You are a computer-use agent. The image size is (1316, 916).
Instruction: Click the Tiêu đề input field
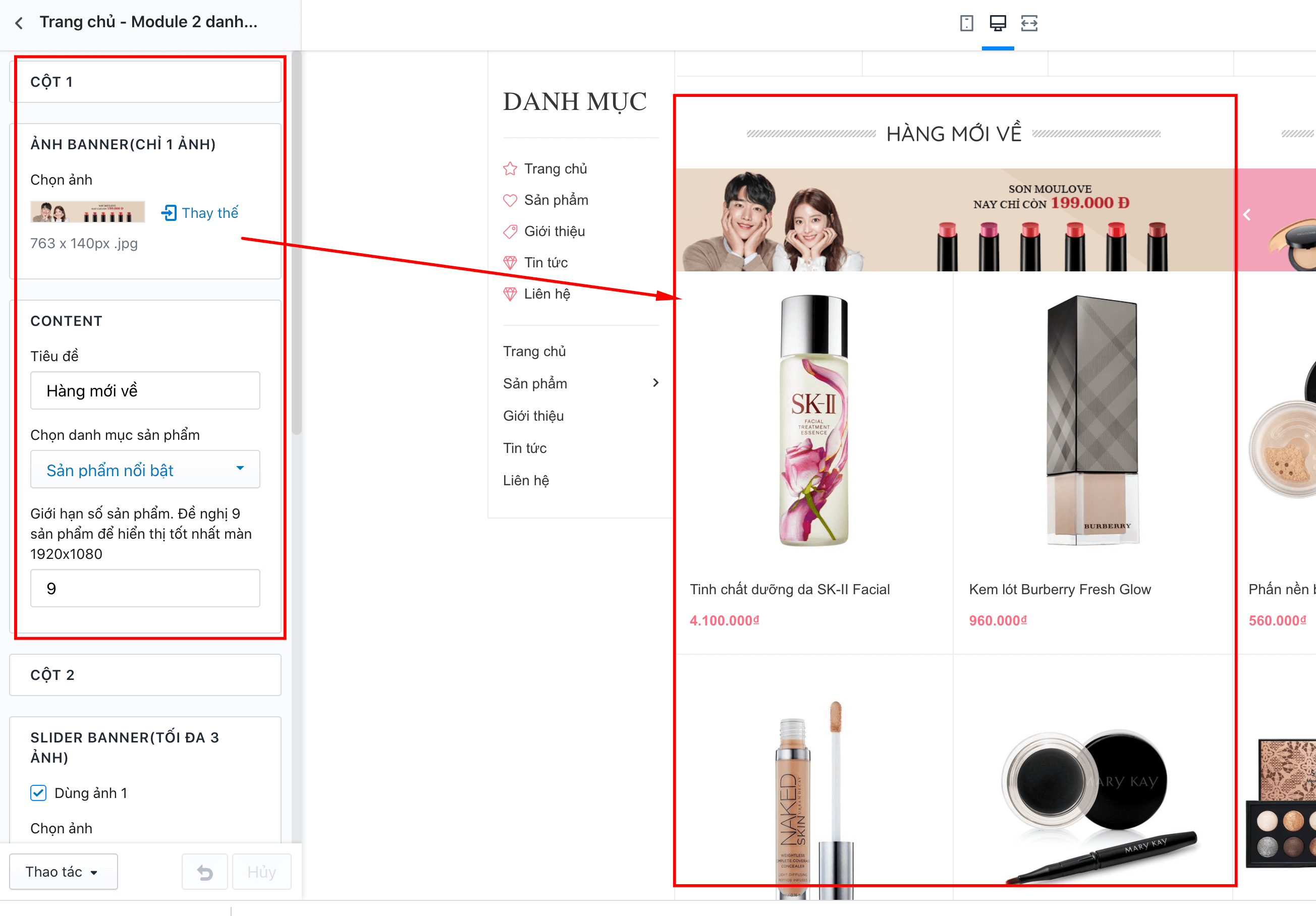[145, 391]
